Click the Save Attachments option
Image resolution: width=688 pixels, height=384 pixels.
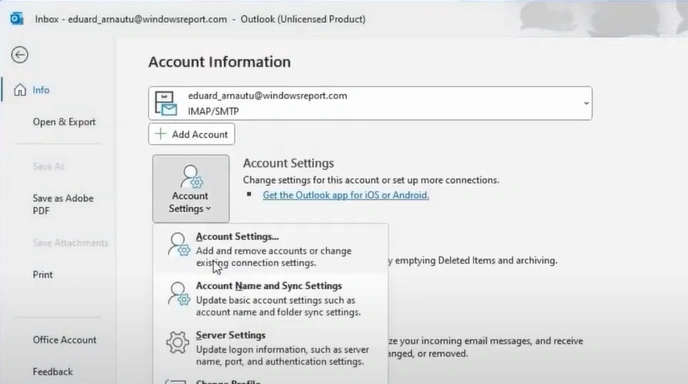pos(70,242)
